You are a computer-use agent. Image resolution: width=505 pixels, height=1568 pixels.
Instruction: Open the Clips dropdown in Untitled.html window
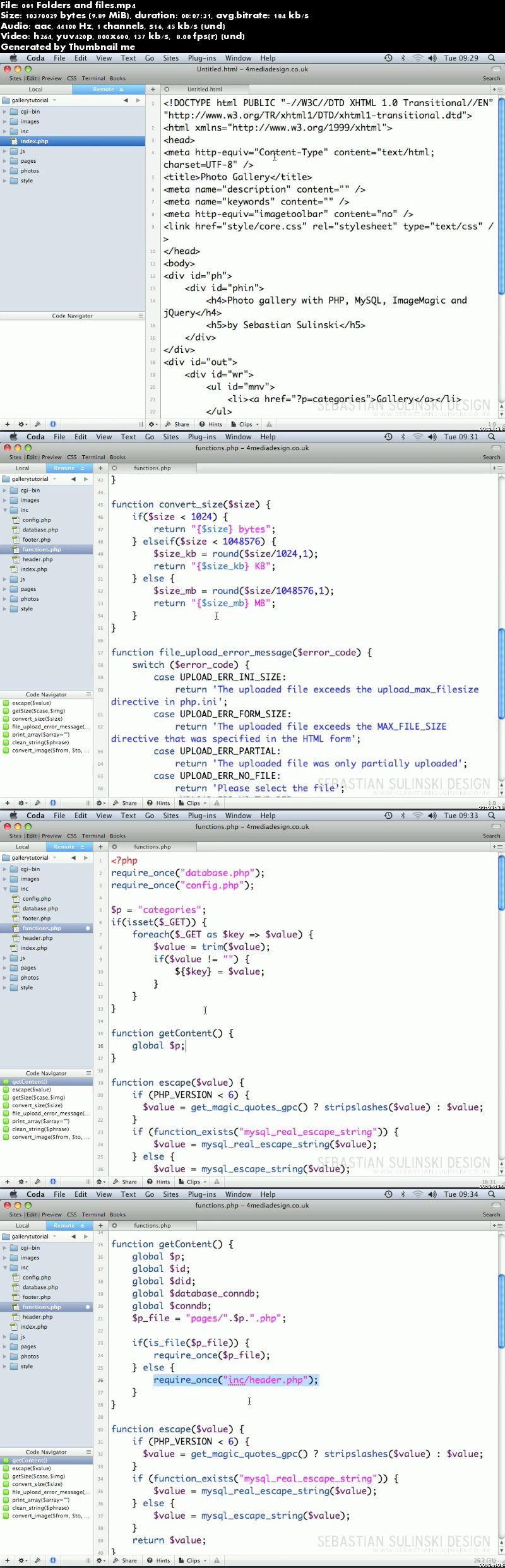click(246, 424)
